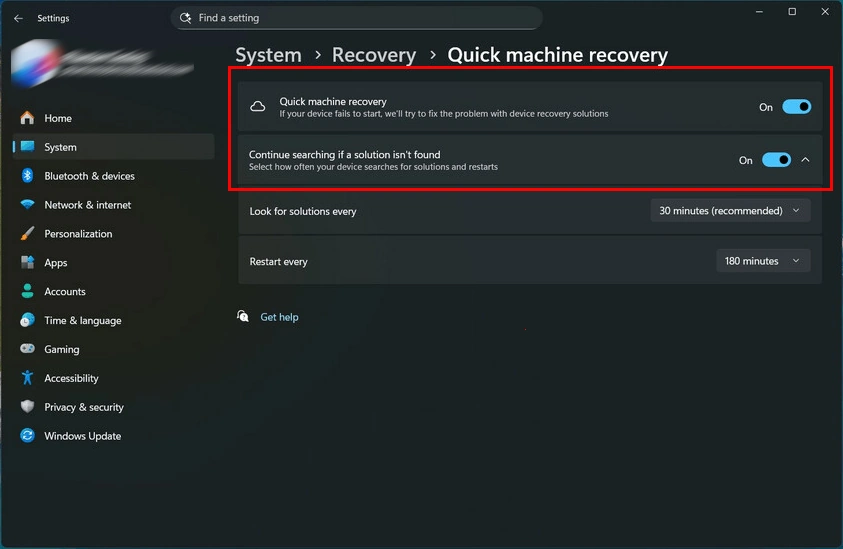Go to System in the breadcrumb

(268, 56)
